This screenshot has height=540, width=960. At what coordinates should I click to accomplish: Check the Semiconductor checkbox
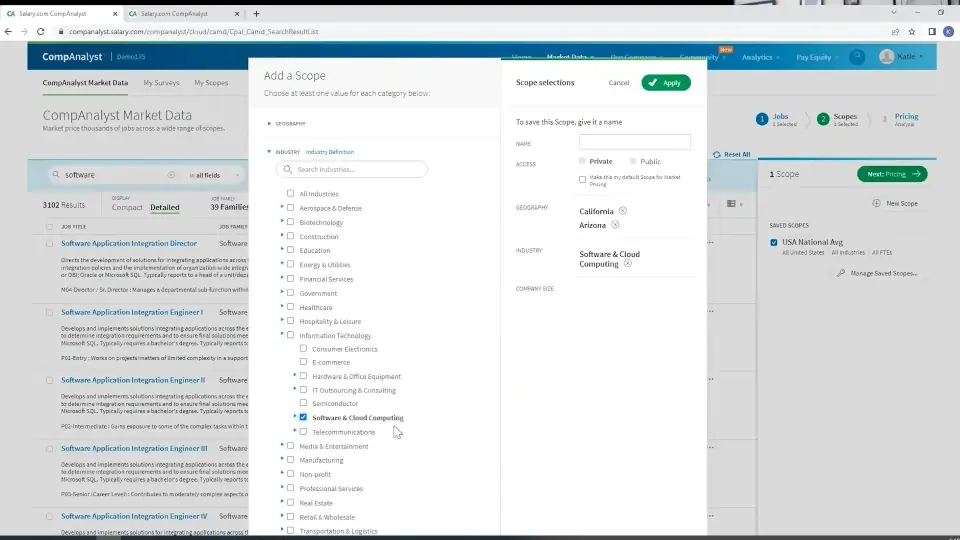click(303, 403)
